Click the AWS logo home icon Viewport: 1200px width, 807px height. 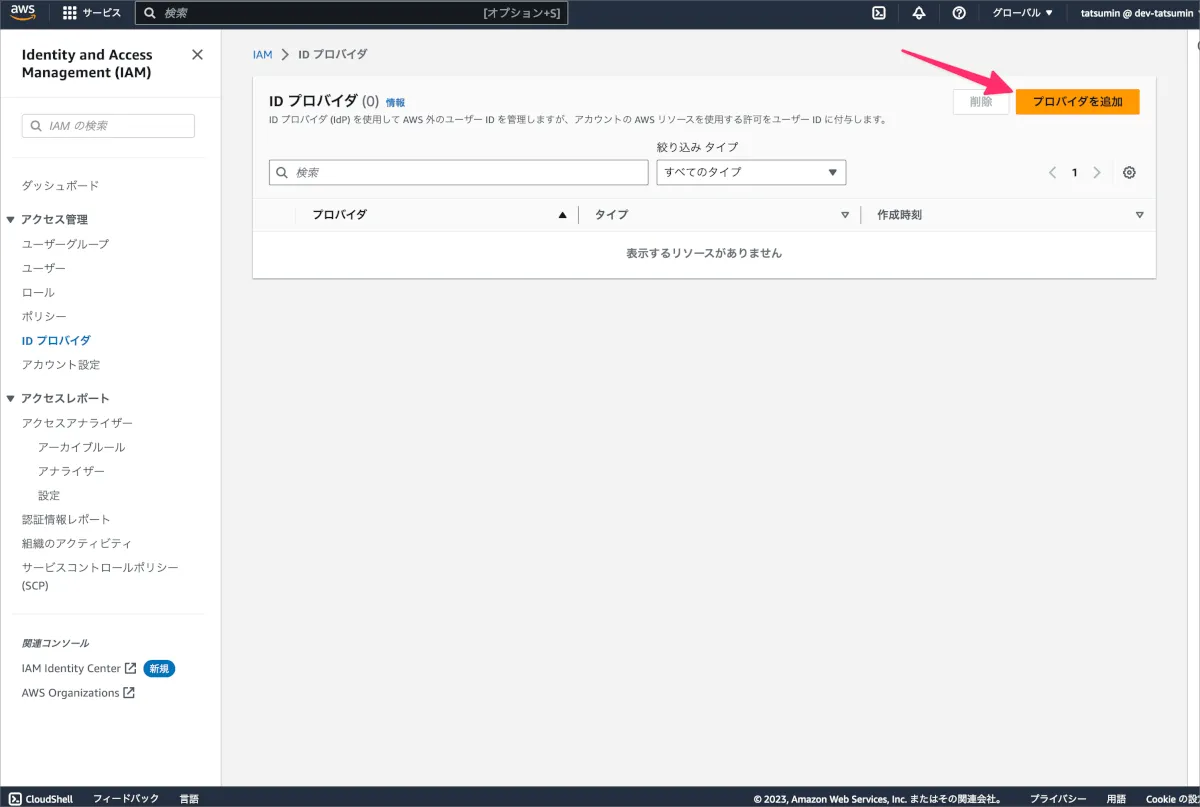click(24, 12)
